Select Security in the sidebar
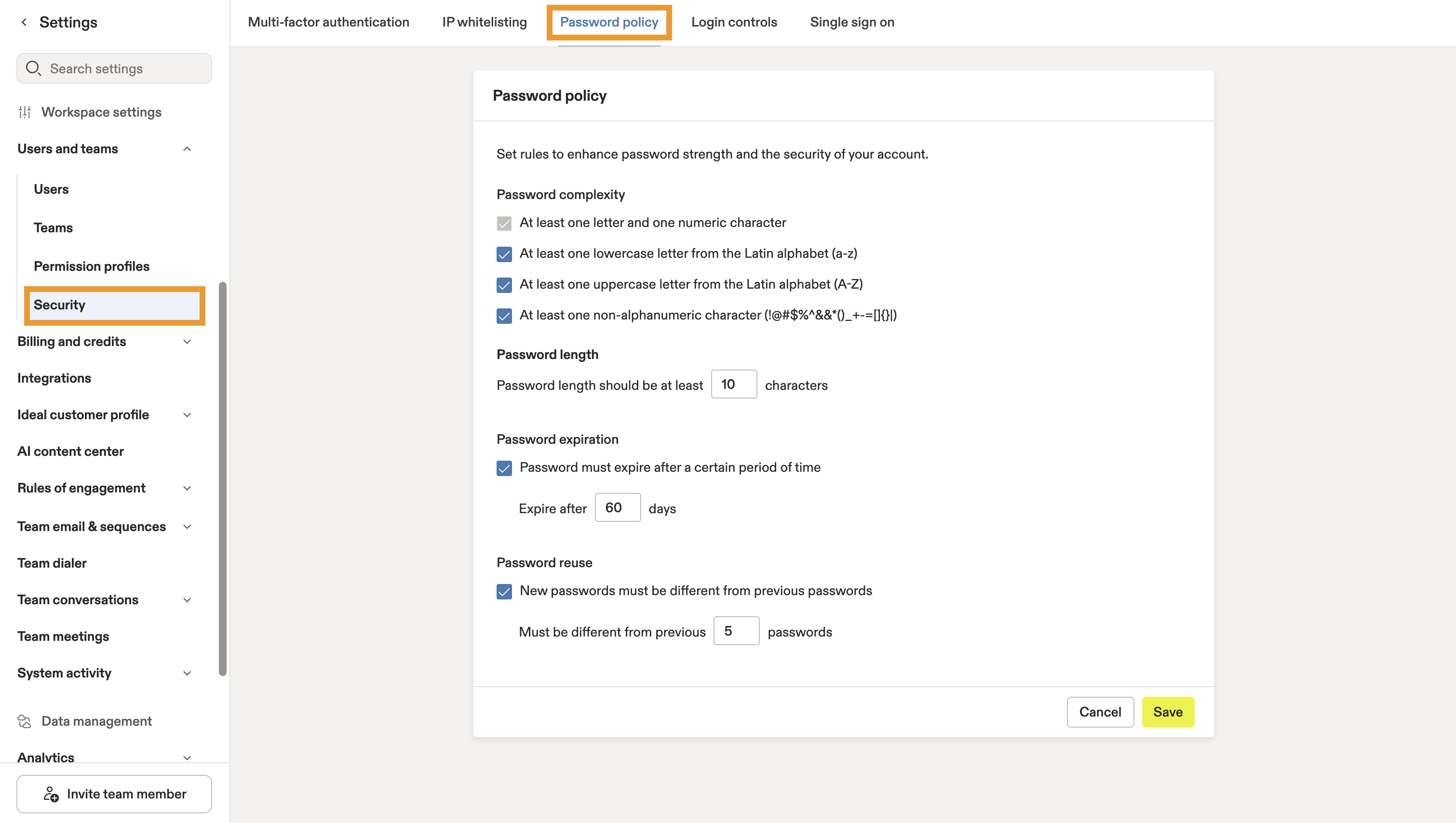The width and height of the screenshot is (1456, 823). pos(115,305)
